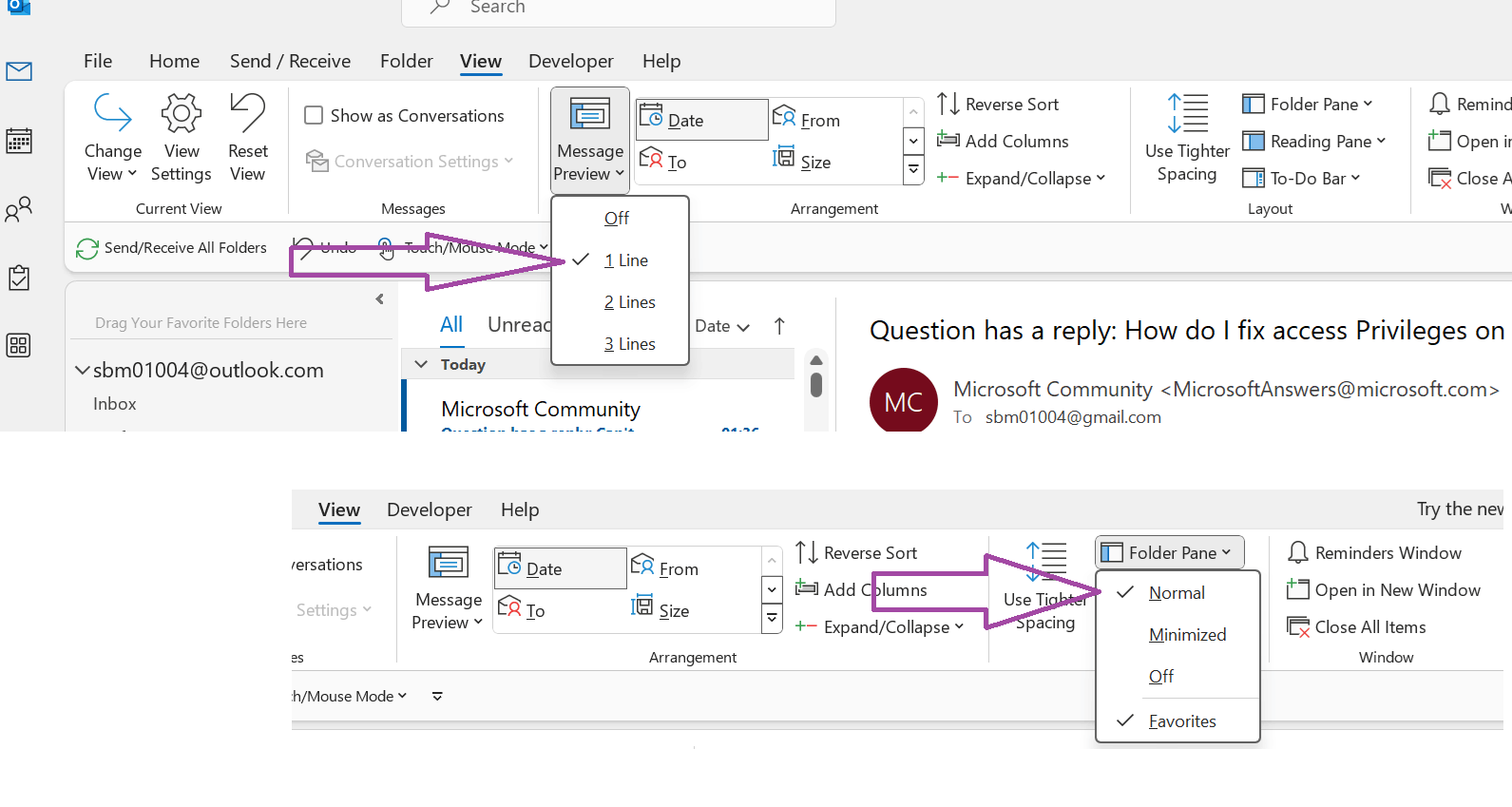
Task: Arrange by Size in top ribbon gallery
Action: click(x=802, y=161)
